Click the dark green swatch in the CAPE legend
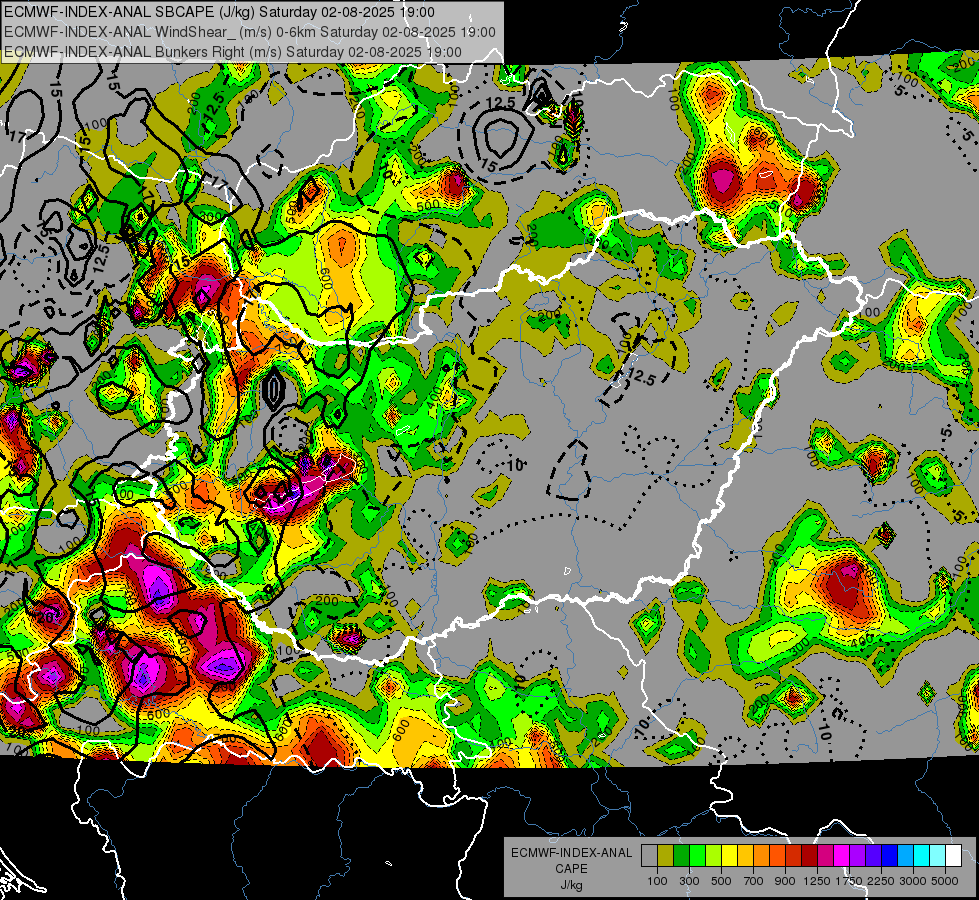979x900 pixels. point(681,856)
